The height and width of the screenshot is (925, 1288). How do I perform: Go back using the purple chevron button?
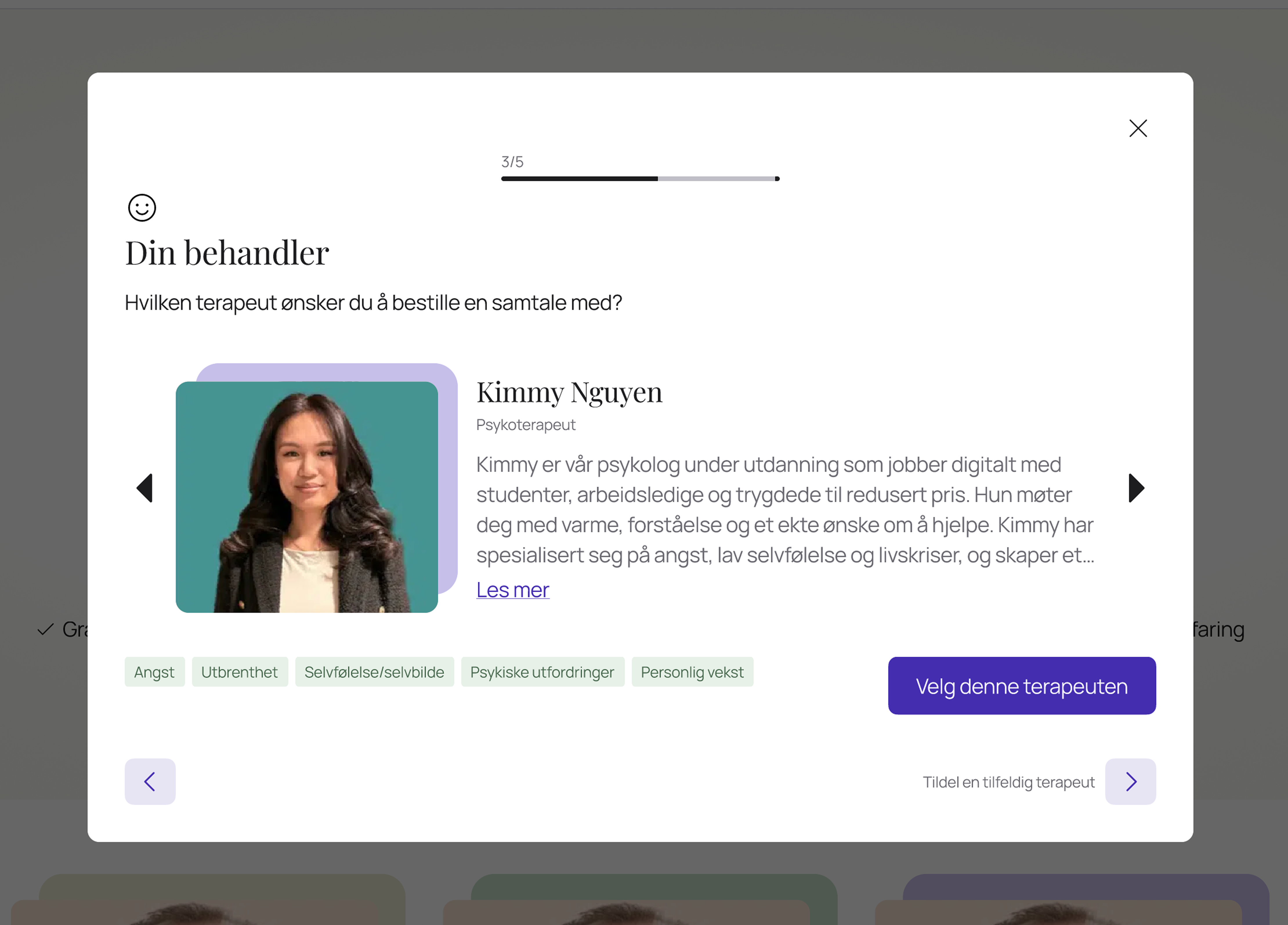coord(150,782)
